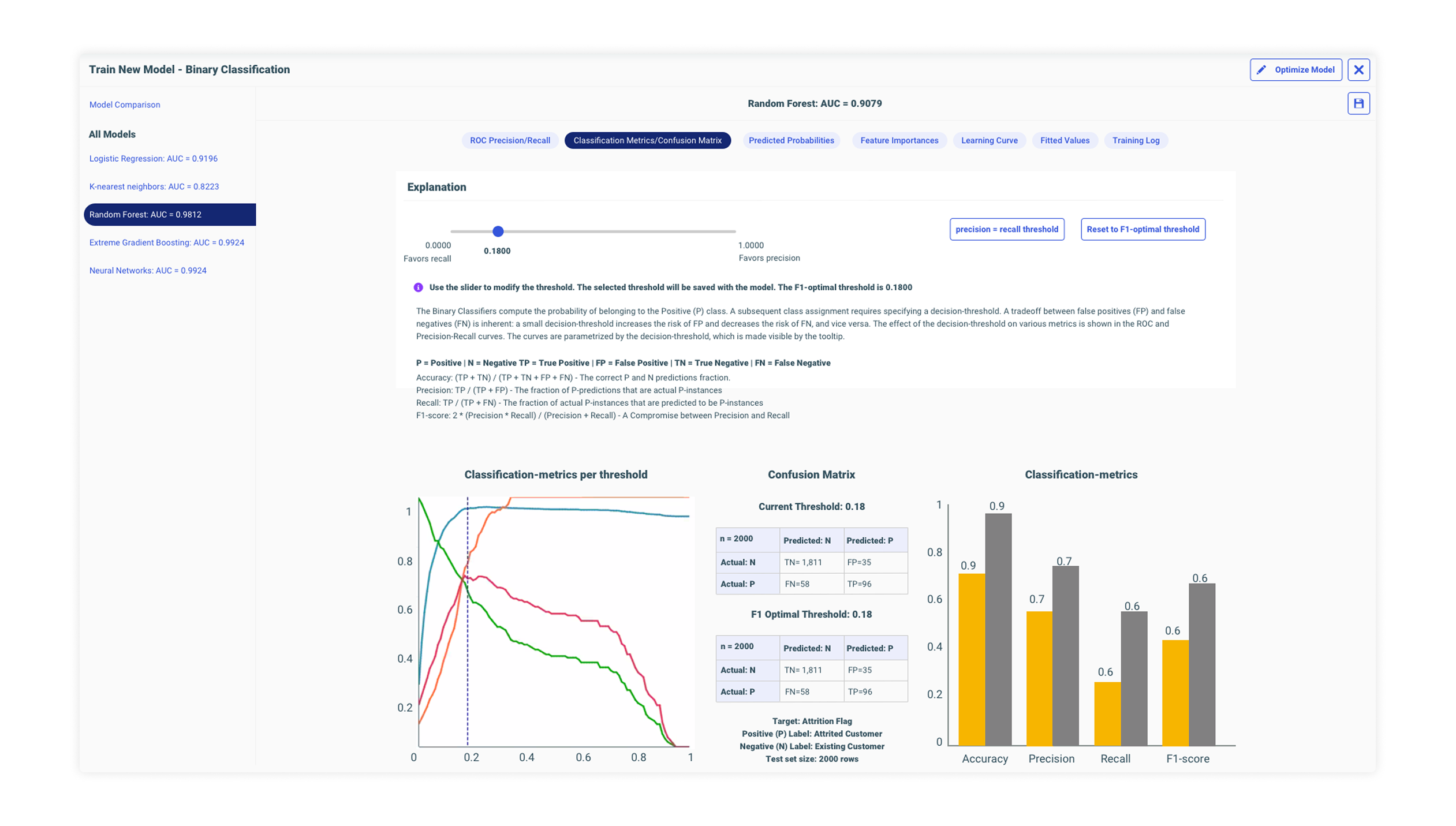Select the Neural Networks model
This screenshot has width=1456, height=826.
[x=148, y=270]
